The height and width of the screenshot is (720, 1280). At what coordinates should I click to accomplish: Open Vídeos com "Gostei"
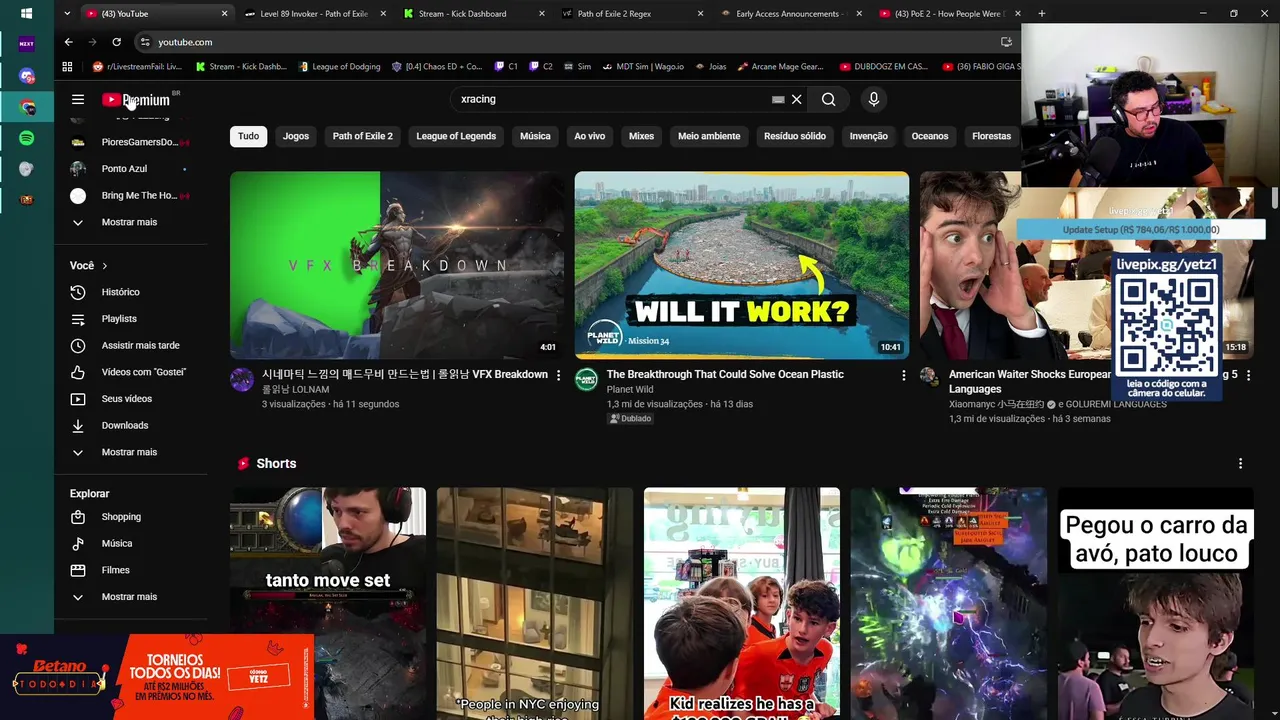pos(143,372)
